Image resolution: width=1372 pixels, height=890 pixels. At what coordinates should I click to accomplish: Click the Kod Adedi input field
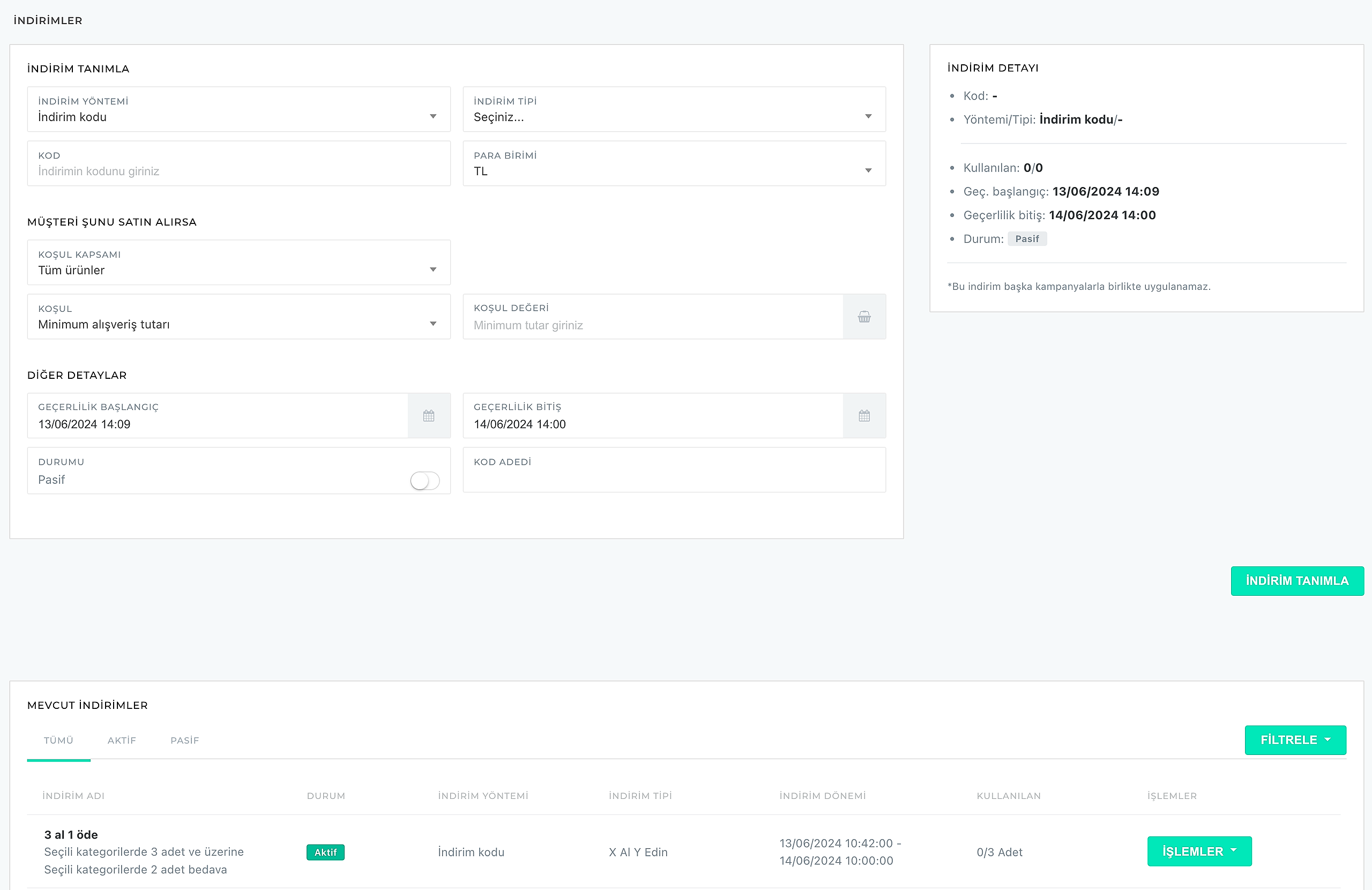(x=673, y=477)
